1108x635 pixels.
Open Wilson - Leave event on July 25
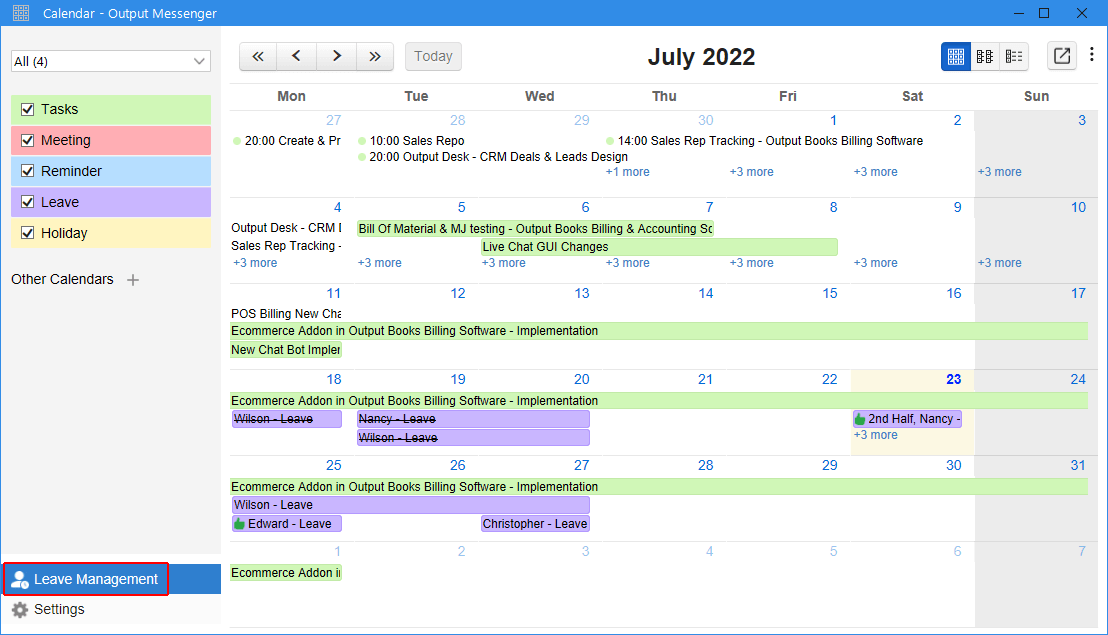(411, 505)
